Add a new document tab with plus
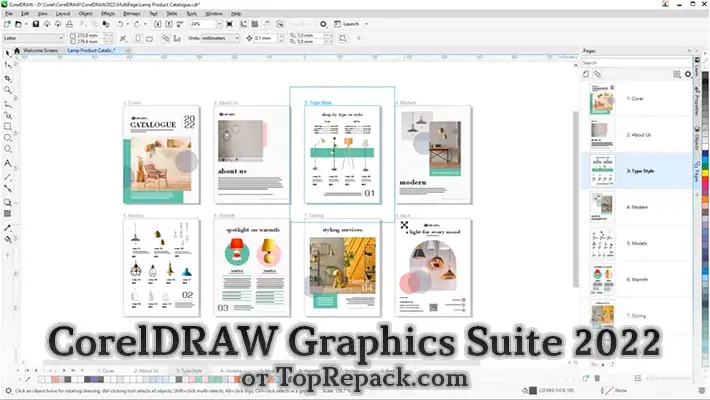This screenshot has height=400, width=710. [128, 50]
